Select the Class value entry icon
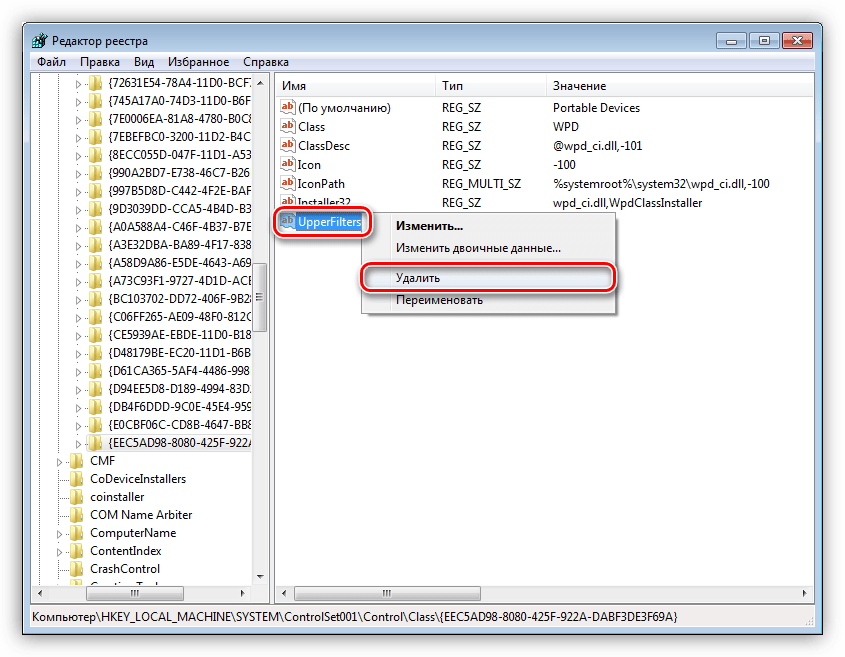 [288, 127]
